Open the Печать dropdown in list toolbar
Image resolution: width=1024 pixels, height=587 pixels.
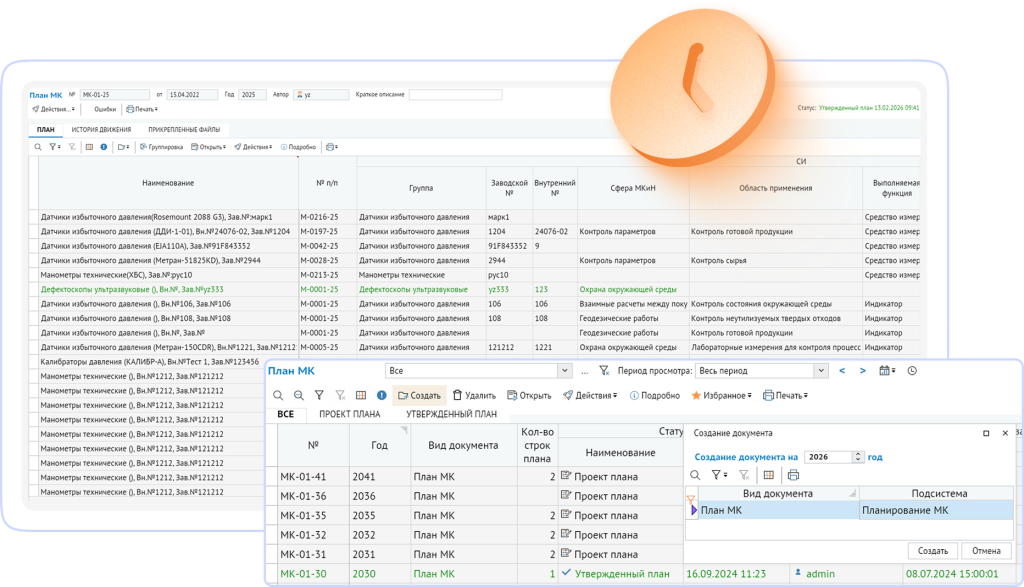[786, 396]
